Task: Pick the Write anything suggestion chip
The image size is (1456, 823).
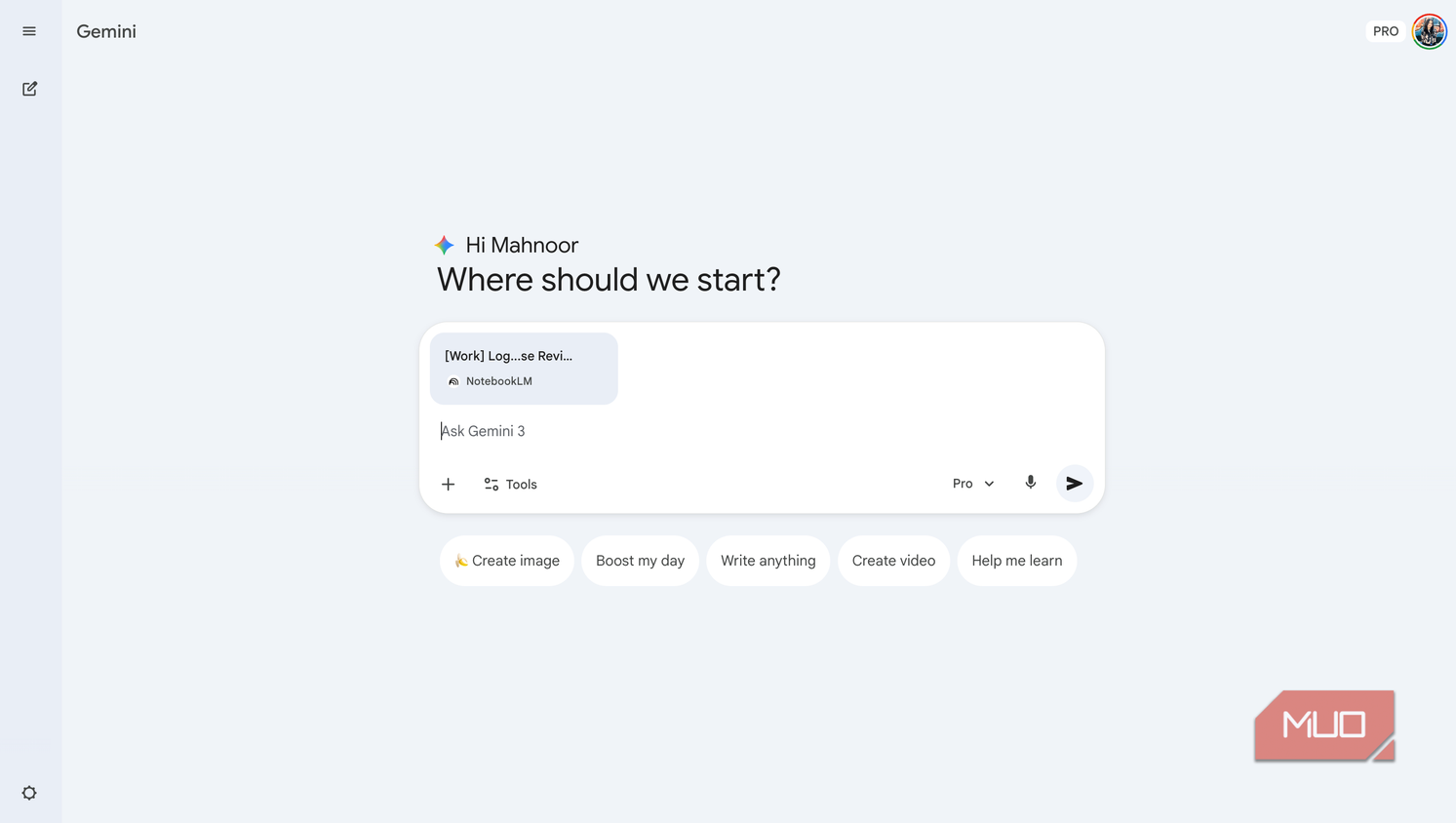Action: pyautogui.click(x=767, y=561)
